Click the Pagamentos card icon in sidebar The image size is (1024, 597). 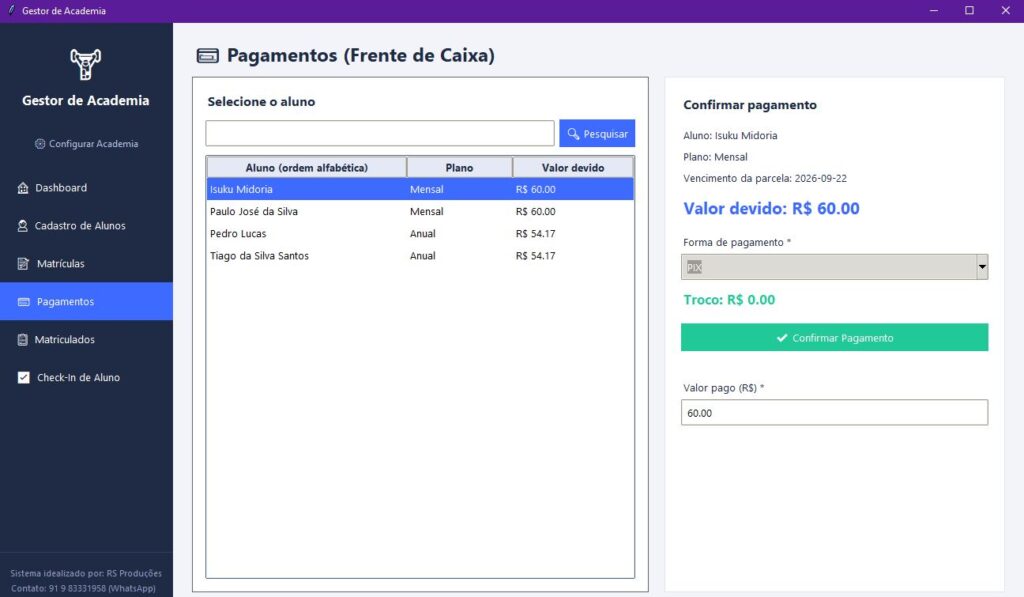pyautogui.click(x=24, y=302)
